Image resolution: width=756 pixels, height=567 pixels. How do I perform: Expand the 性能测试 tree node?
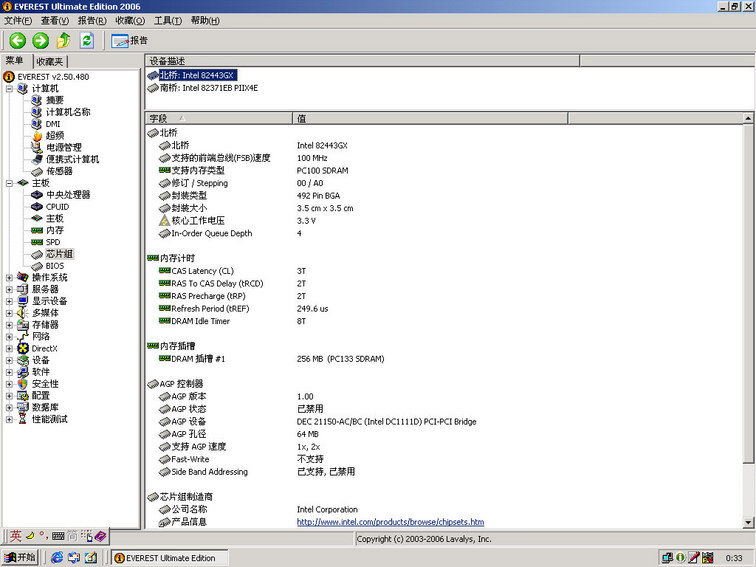click(x=9, y=419)
